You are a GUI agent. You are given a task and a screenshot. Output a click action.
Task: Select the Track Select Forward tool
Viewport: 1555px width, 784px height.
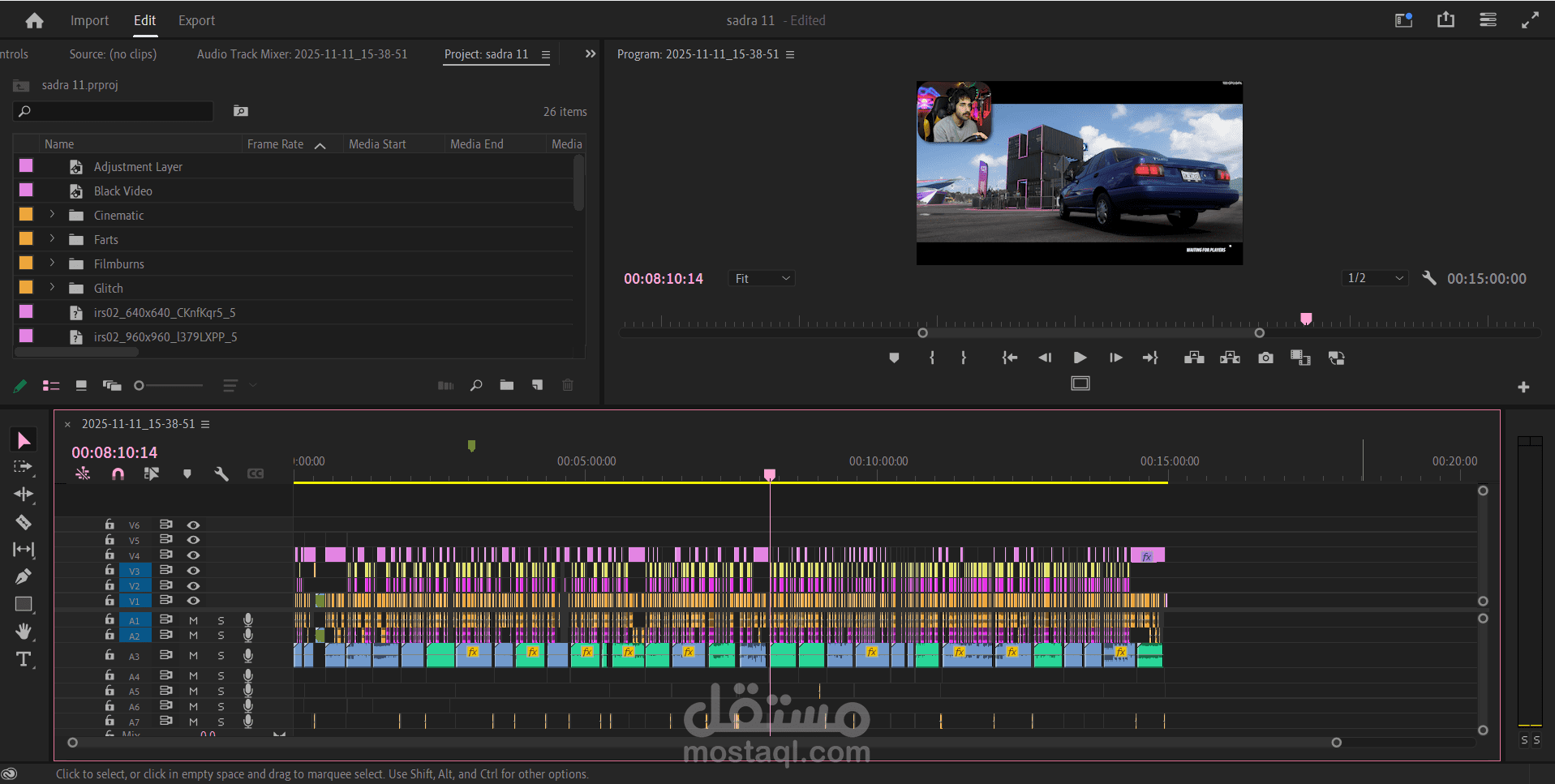[24, 467]
